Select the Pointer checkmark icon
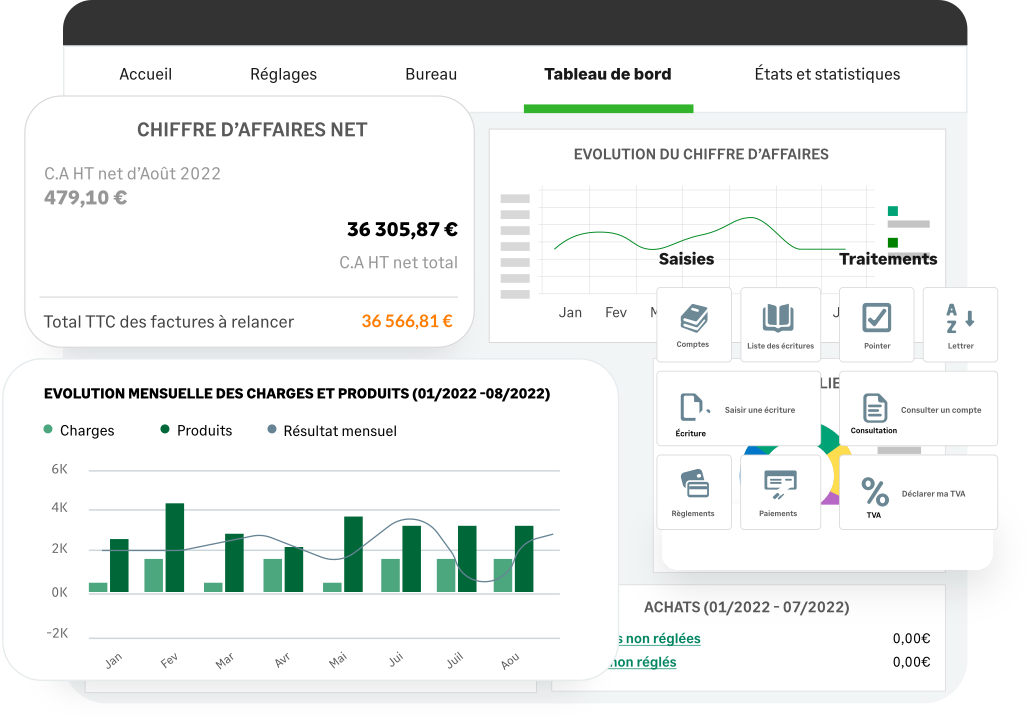1031x719 pixels. [876, 319]
